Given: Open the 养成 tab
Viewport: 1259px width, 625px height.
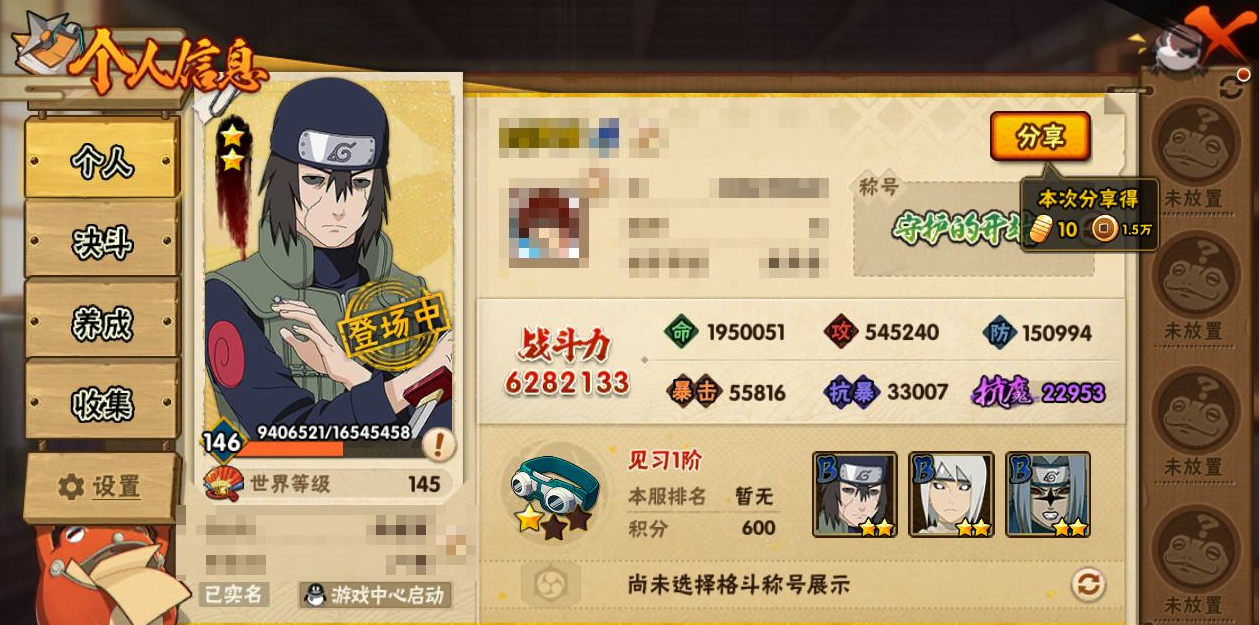Looking at the screenshot, I should pyautogui.click(x=101, y=321).
